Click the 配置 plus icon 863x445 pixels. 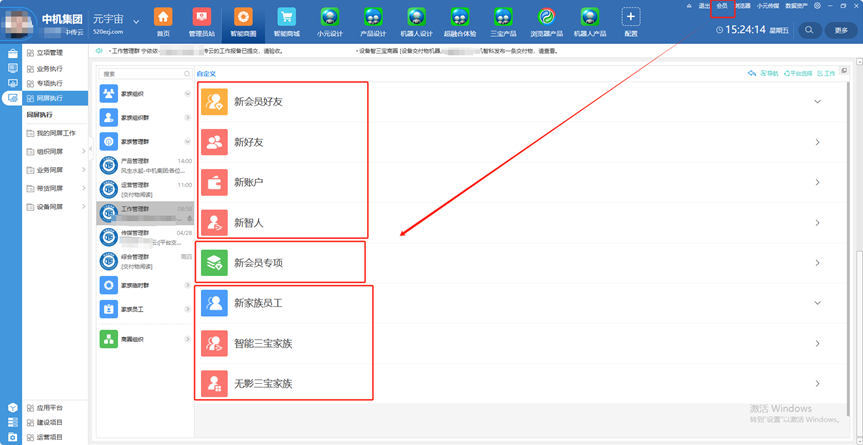click(x=631, y=17)
